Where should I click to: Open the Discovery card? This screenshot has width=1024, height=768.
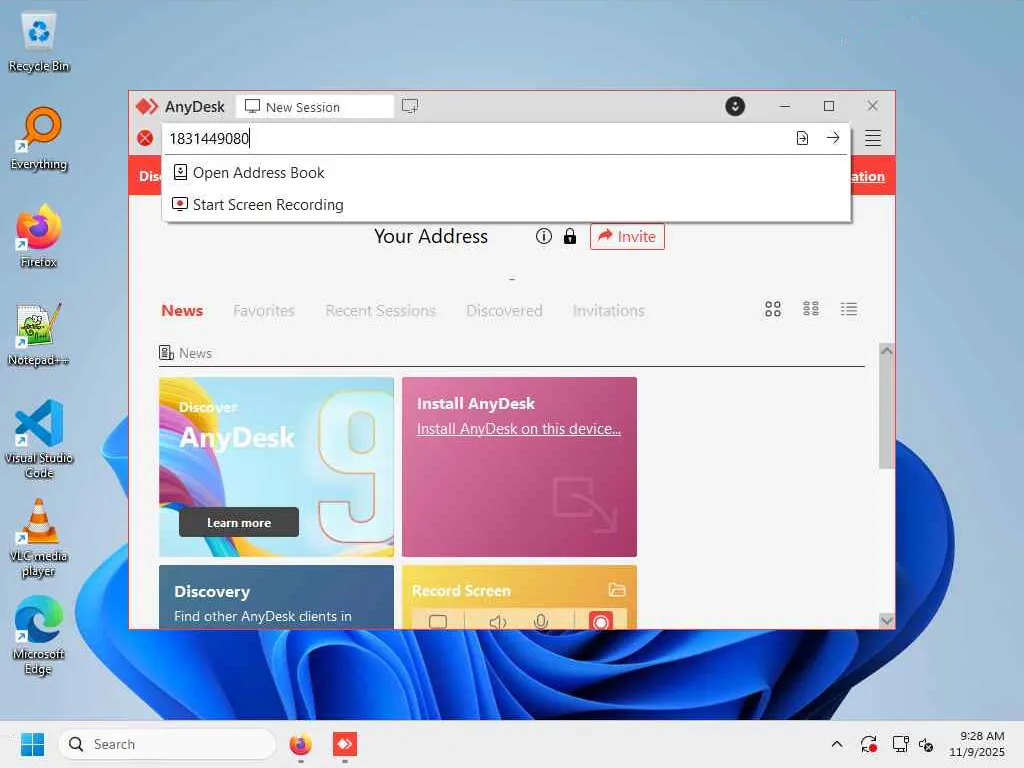point(276,597)
